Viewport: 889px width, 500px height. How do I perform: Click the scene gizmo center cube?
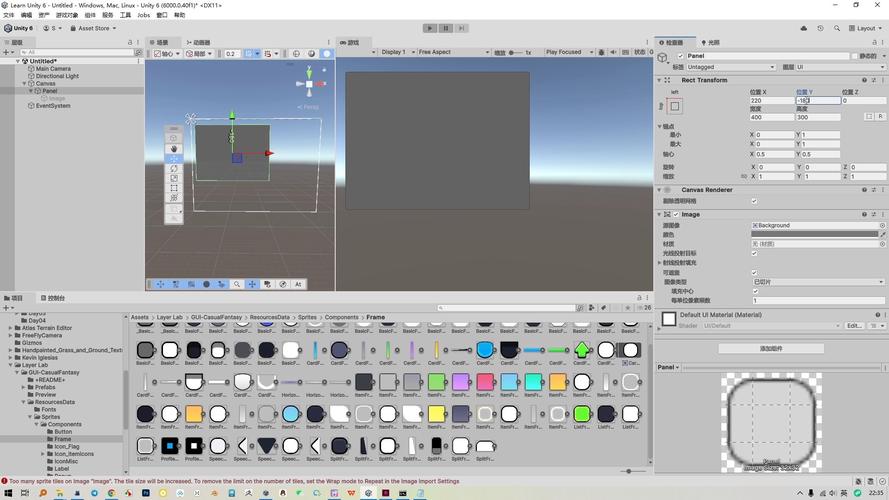tap(309, 84)
